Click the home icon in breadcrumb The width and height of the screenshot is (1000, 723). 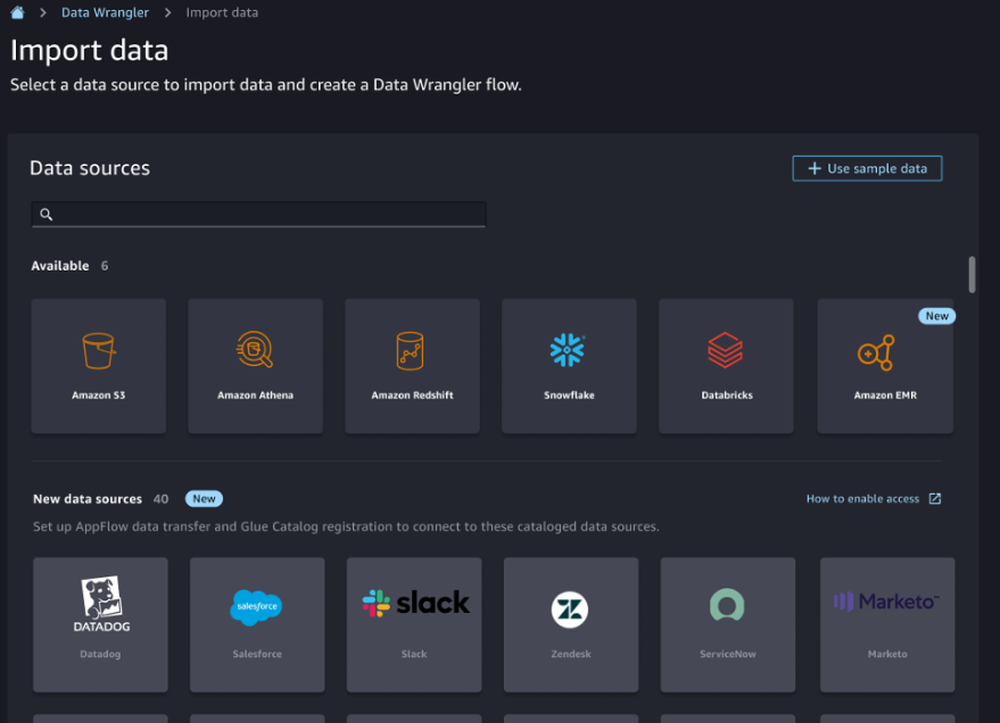point(17,12)
